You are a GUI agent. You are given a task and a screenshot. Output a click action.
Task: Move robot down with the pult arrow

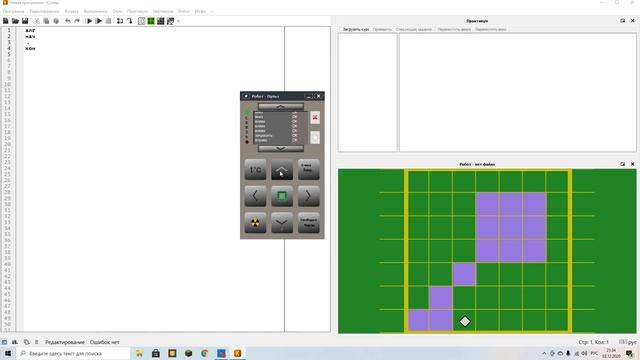coord(282,223)
